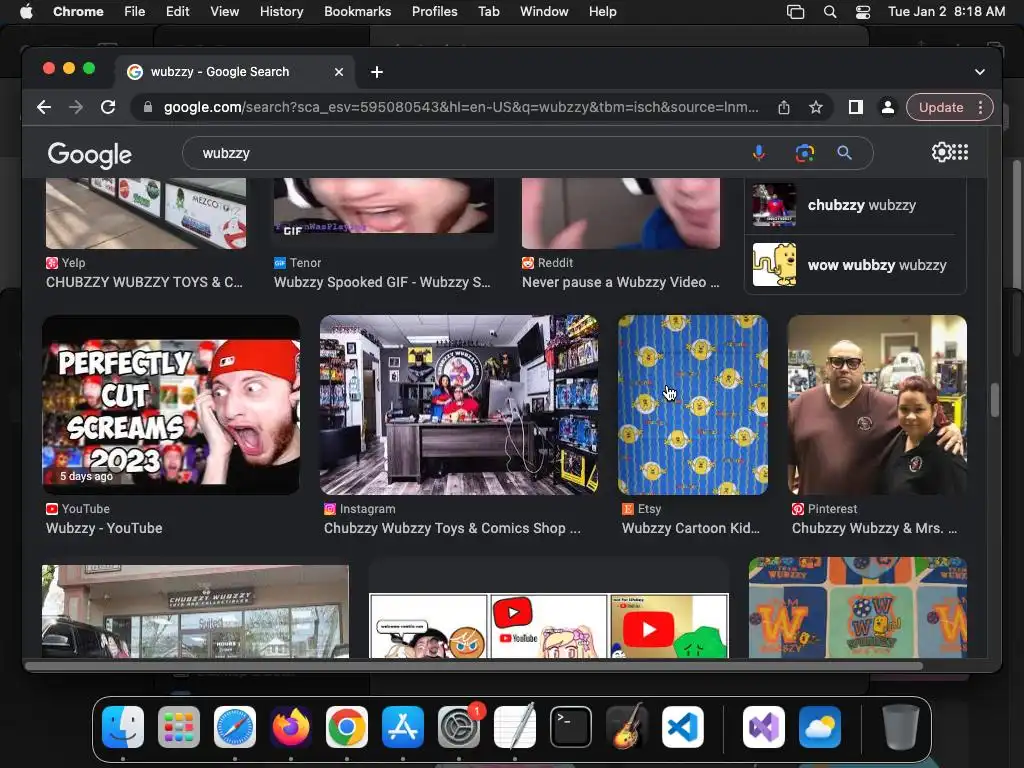Viewport: 1024px width, 768px height.
Task: Open the Bookmarks menu
Action: coord(357,12)
